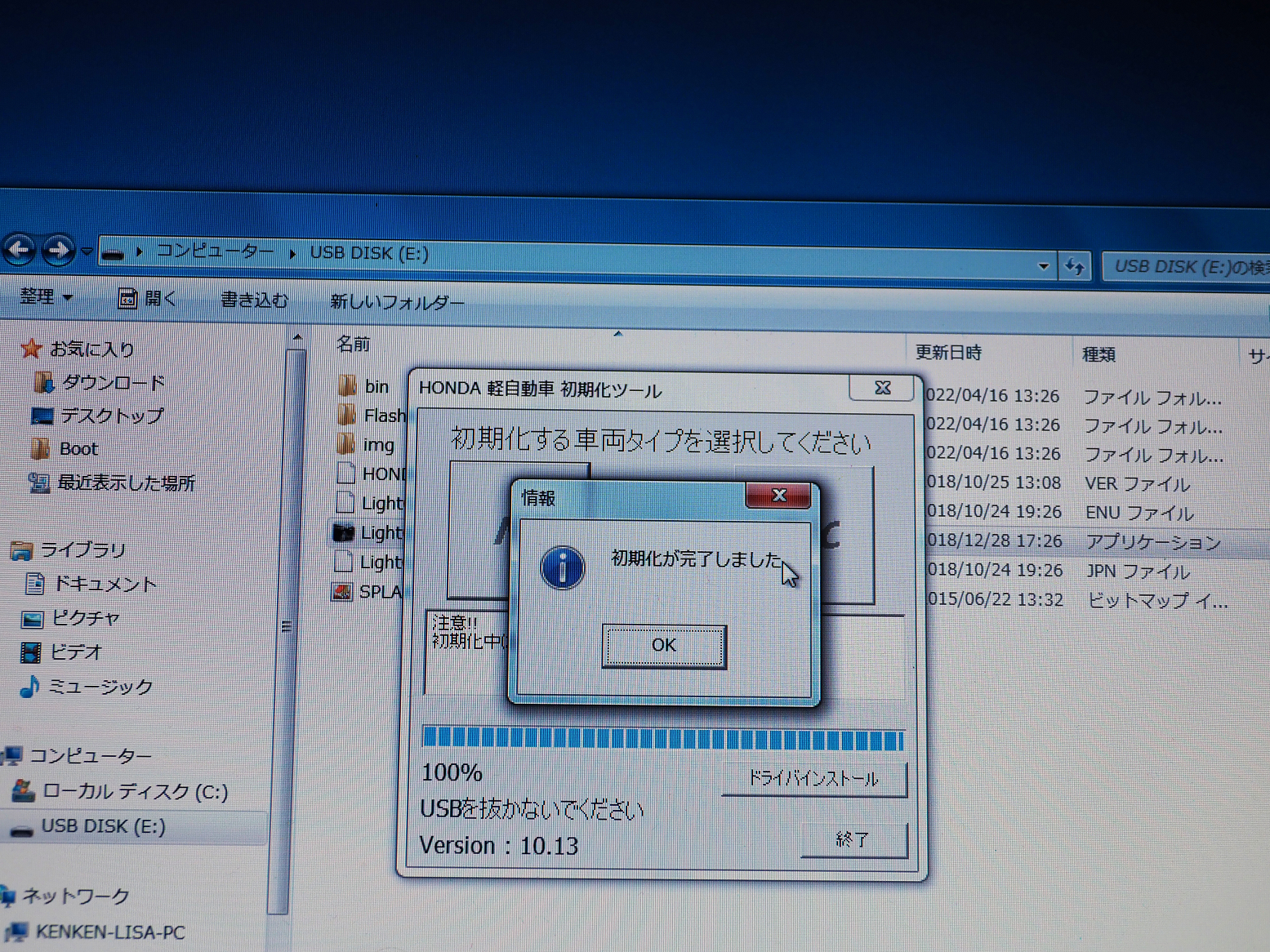Open ドキュメント library
The width and height of the screenshot is (1270, 952).
(x=105, y=584)
